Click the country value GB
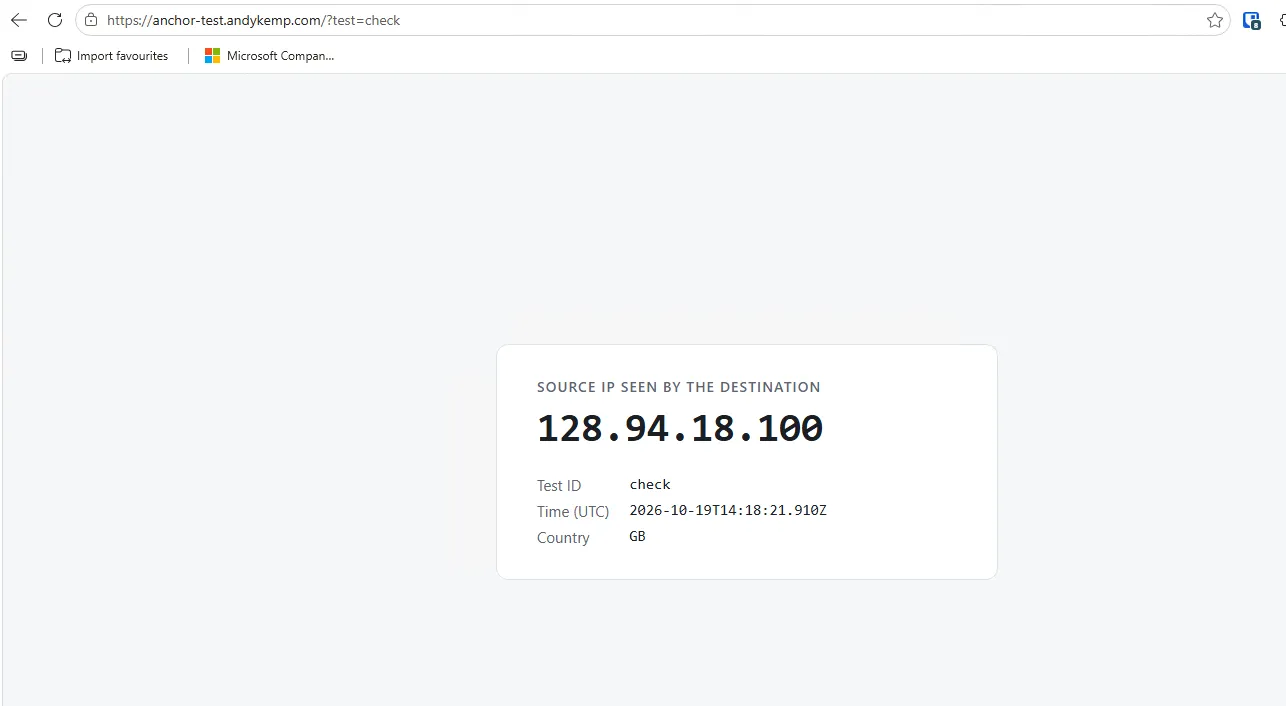 pyautogui.click(x=637, y=536)
